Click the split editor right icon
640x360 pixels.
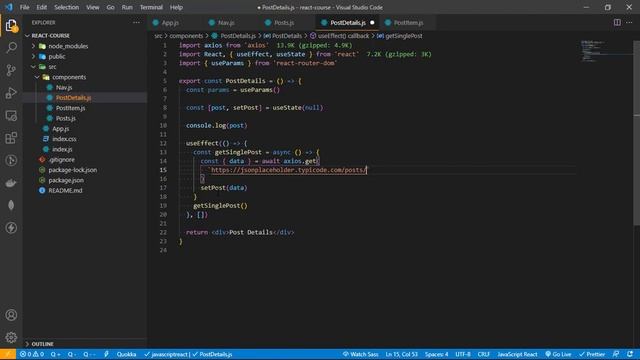click(x=617, y=22)
